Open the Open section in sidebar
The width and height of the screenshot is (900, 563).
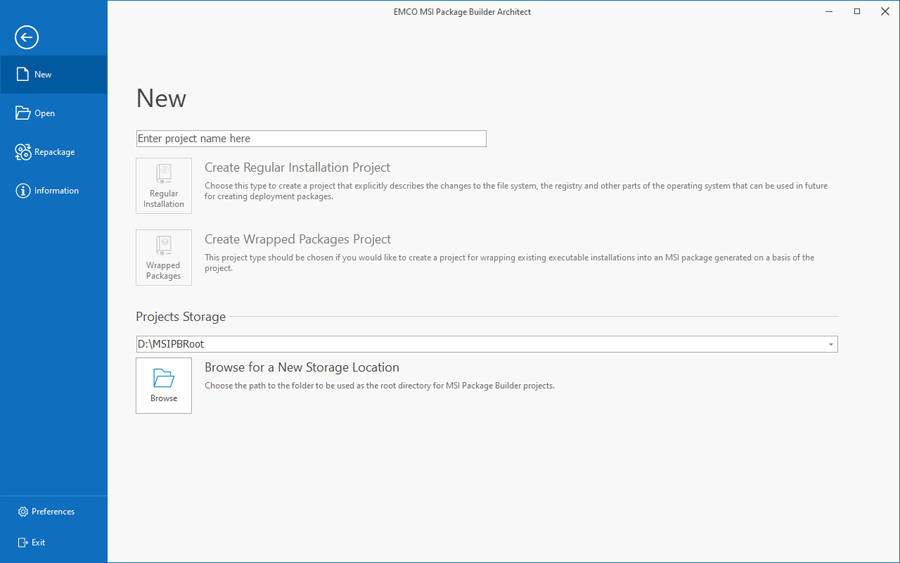(53, 113)
